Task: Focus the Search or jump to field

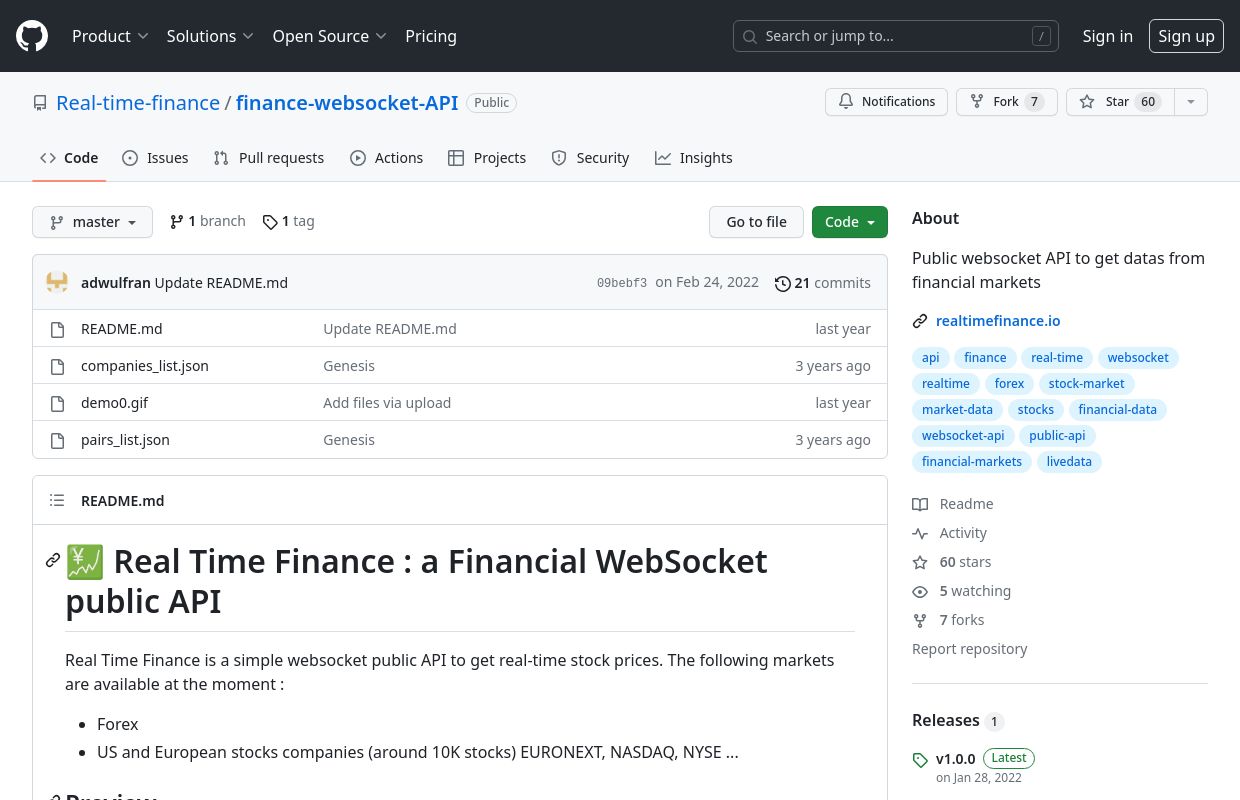Action: click(x=895, y=36)
